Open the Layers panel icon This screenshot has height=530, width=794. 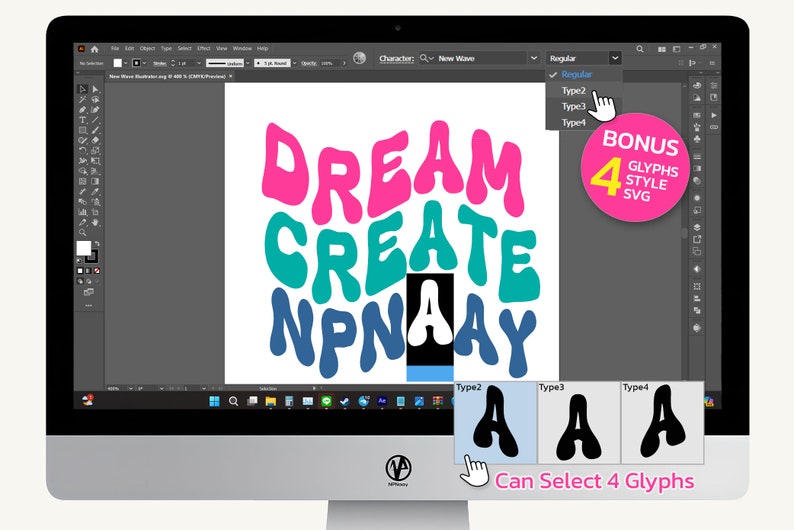697,227
